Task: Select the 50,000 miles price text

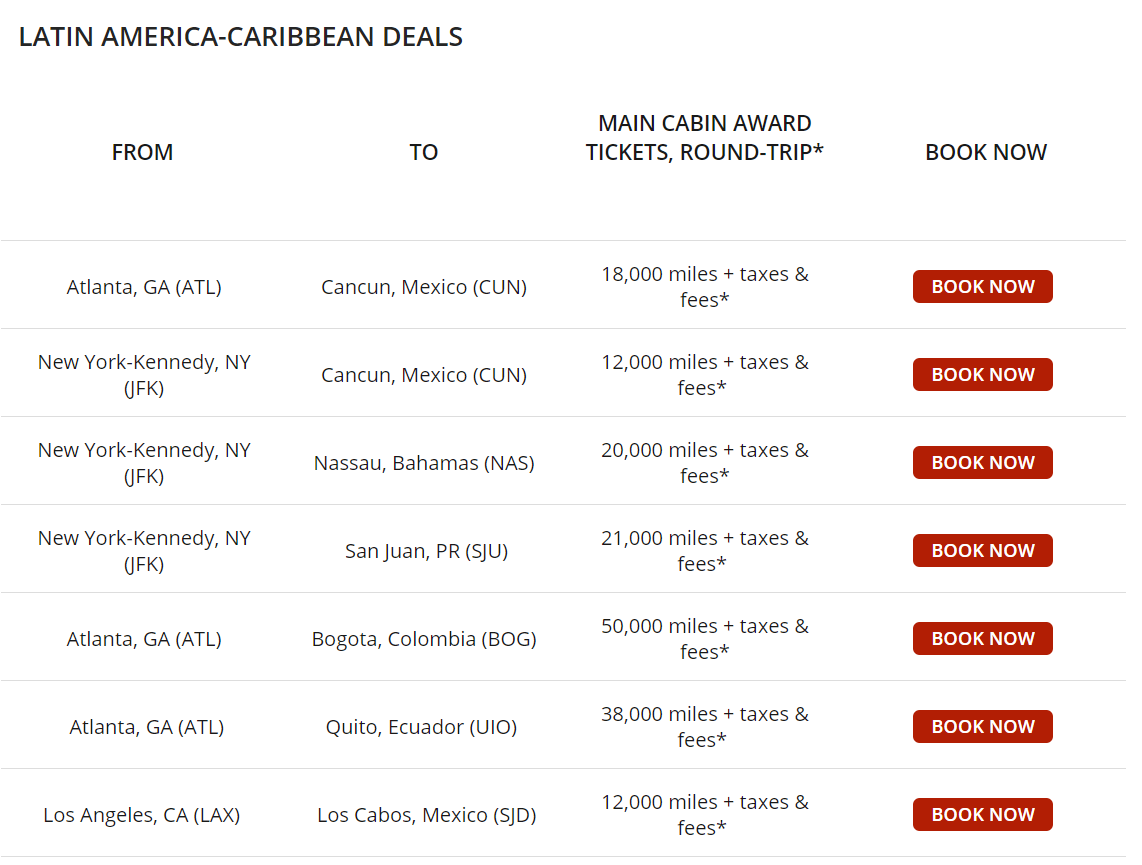Action: (704, 638)
